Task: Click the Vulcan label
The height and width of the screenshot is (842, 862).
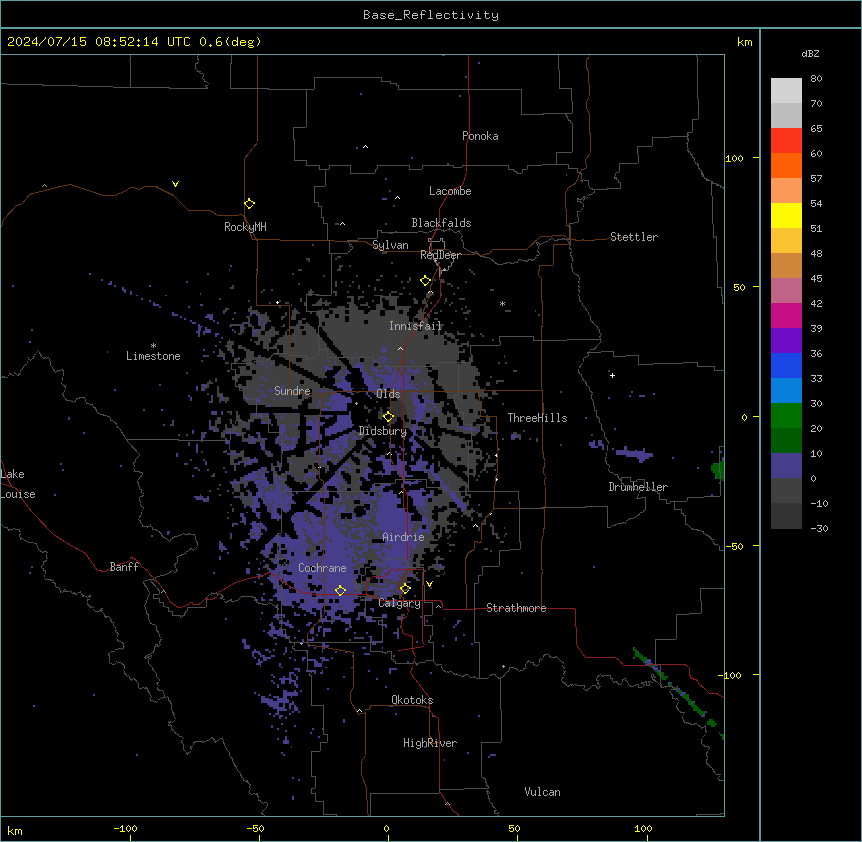Action: 543,792
